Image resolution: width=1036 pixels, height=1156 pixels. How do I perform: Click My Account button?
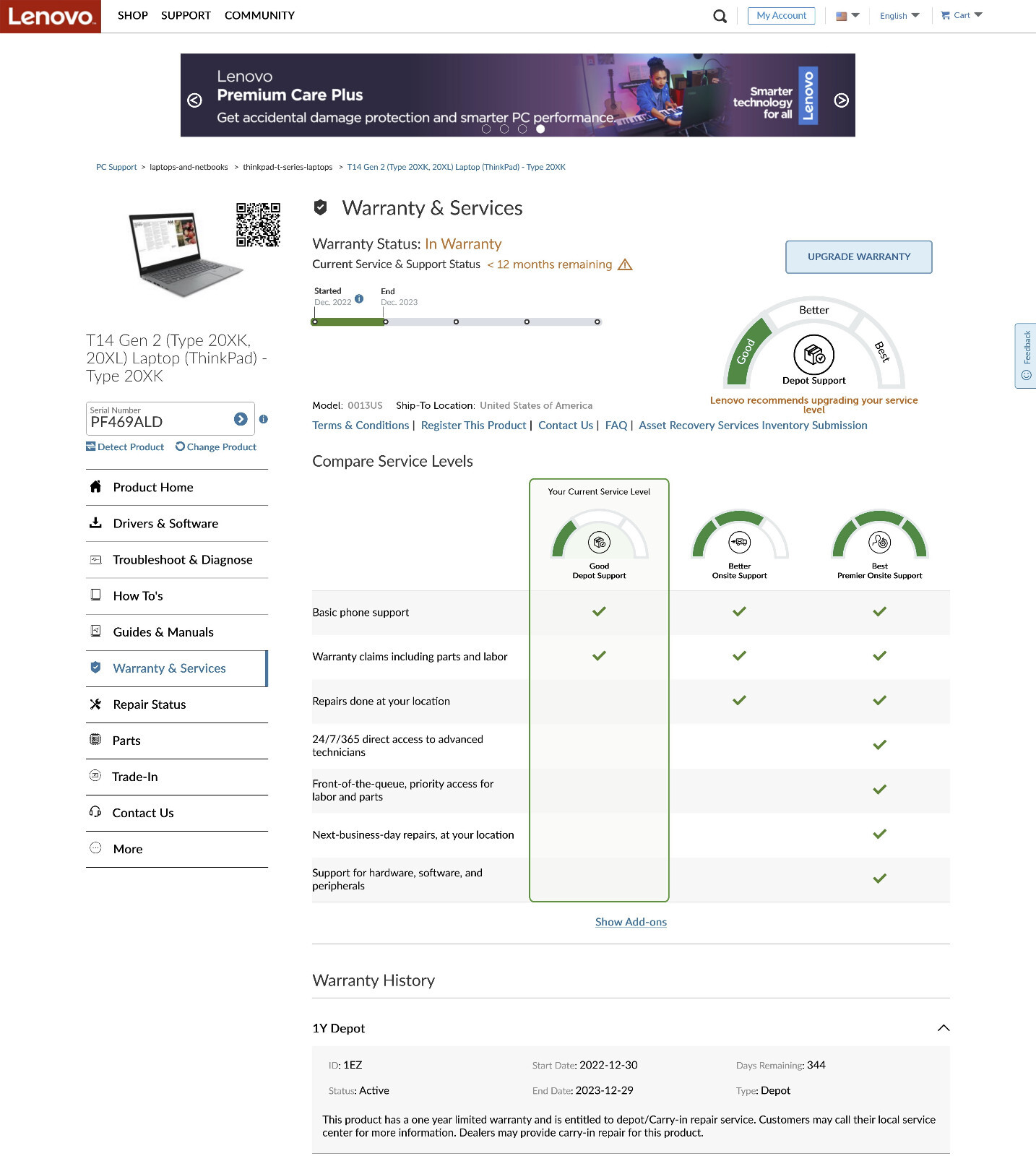(781, 15)
